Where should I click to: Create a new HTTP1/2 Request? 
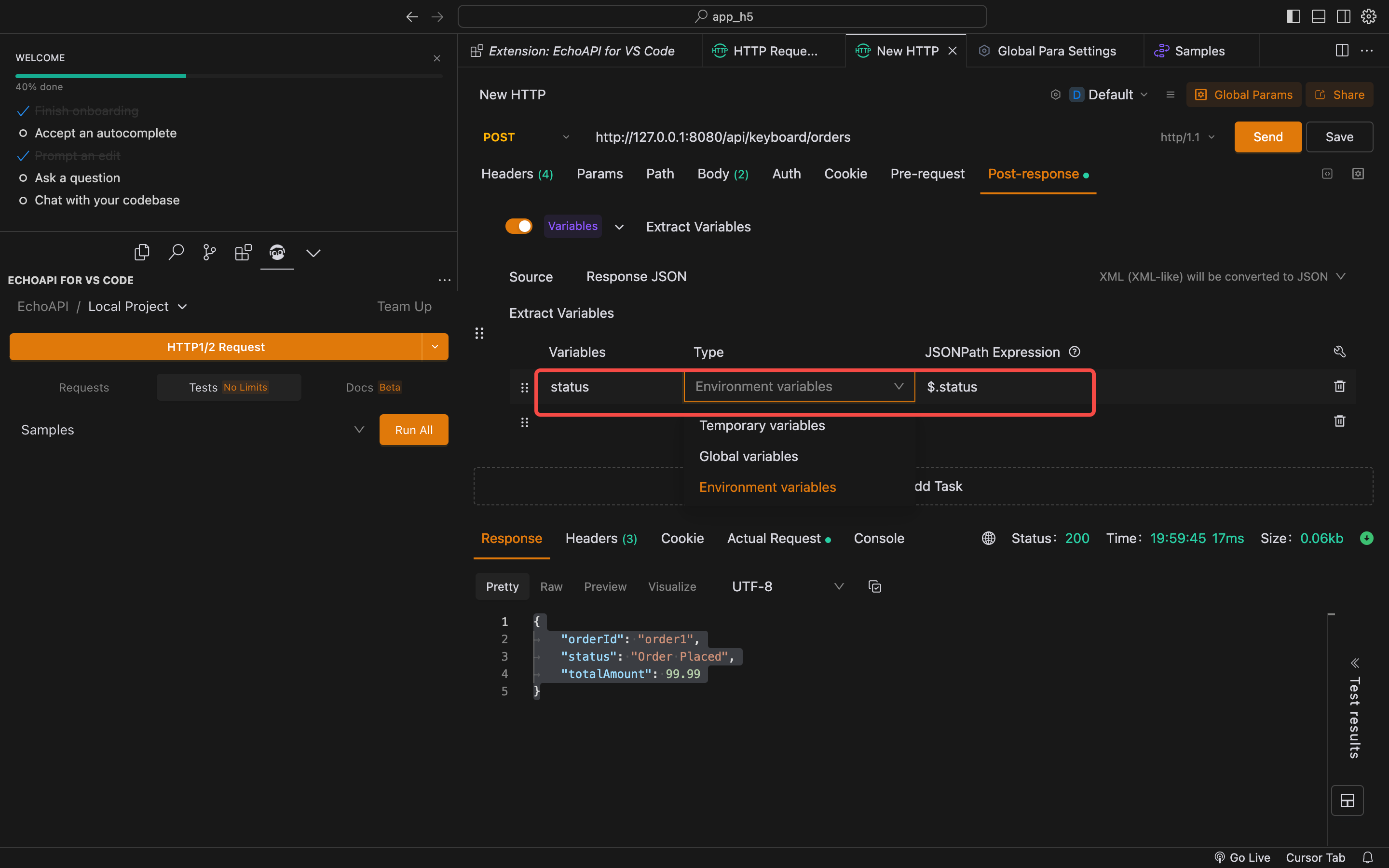click(216, 347)
